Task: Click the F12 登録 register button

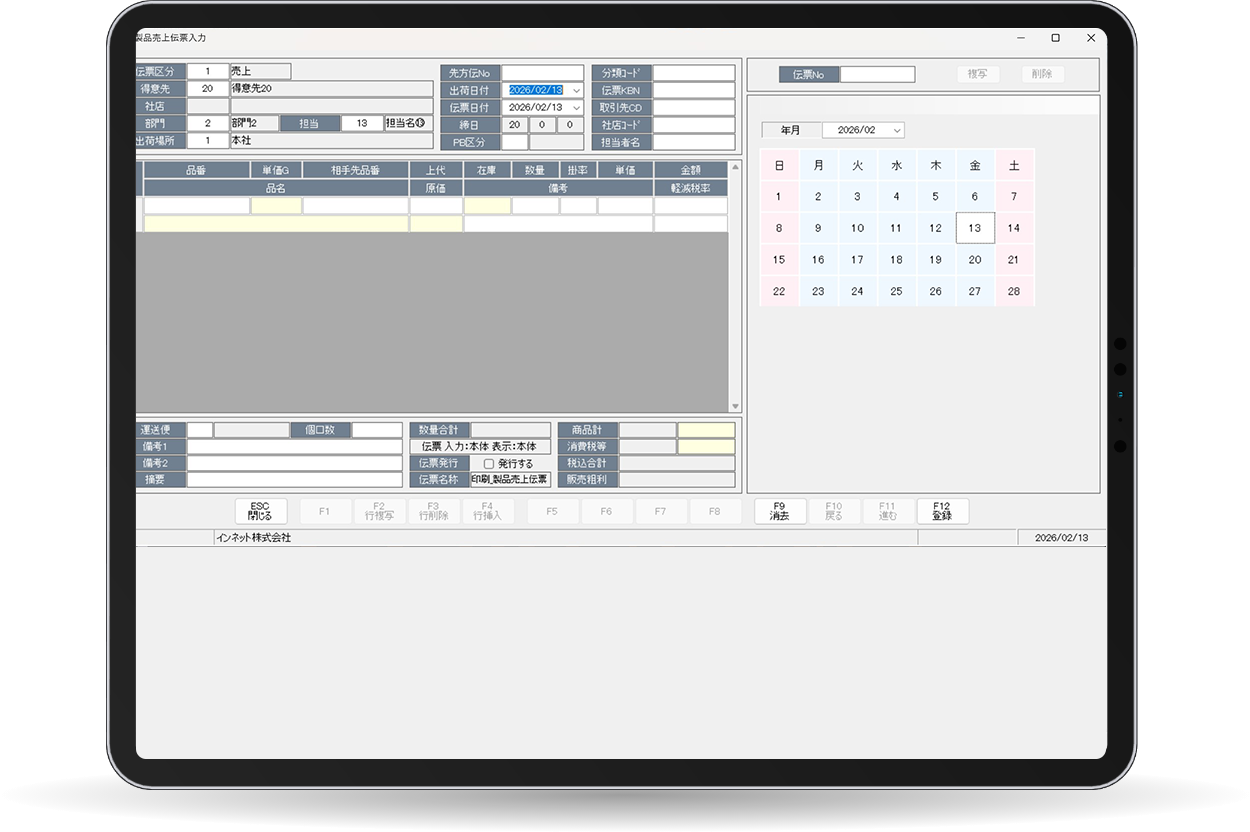Action: (941, 511)
